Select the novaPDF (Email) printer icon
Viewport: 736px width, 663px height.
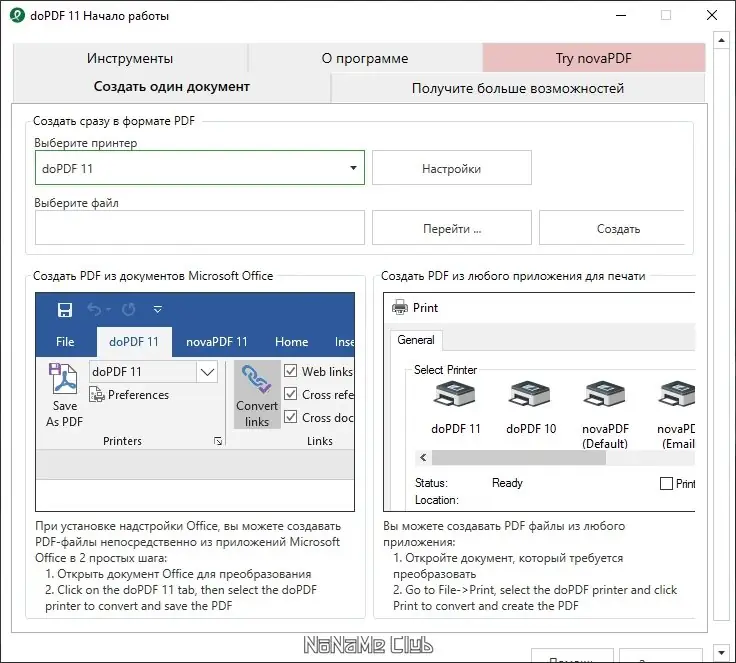click(x=677, y=394)
